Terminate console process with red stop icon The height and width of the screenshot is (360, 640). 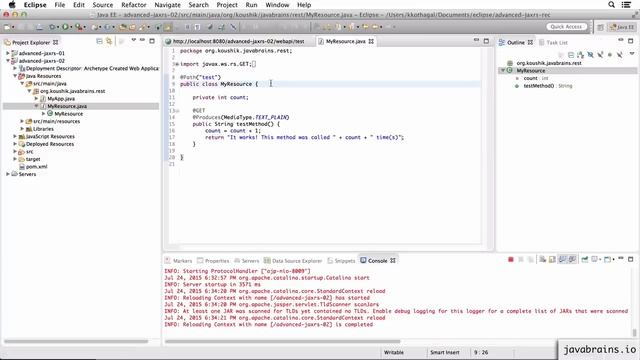click(511, 260)
